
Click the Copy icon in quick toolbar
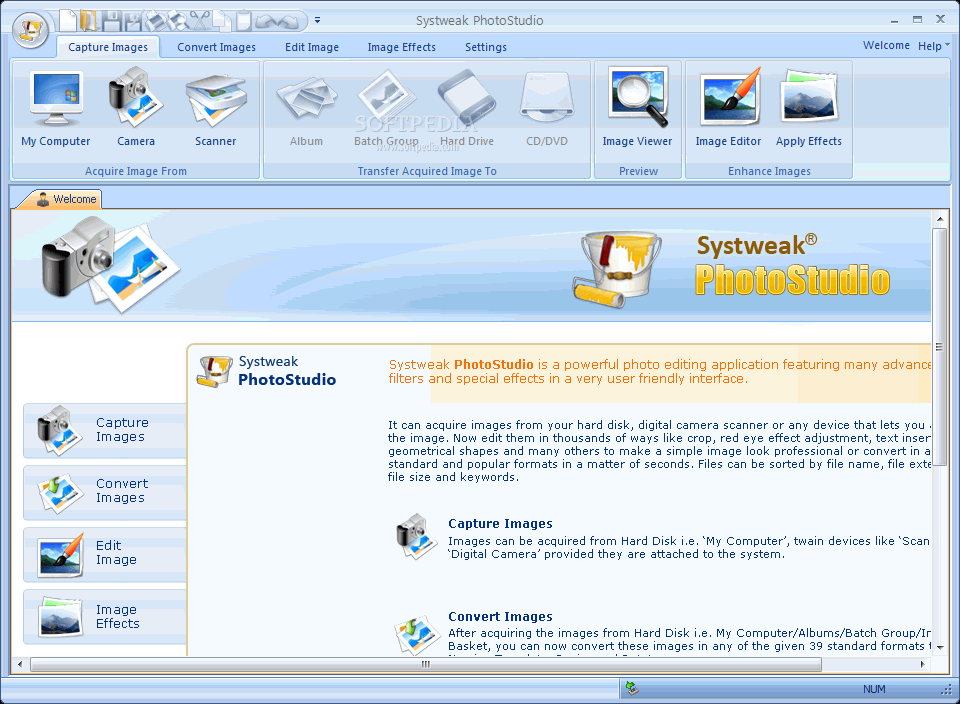[222, 21]
